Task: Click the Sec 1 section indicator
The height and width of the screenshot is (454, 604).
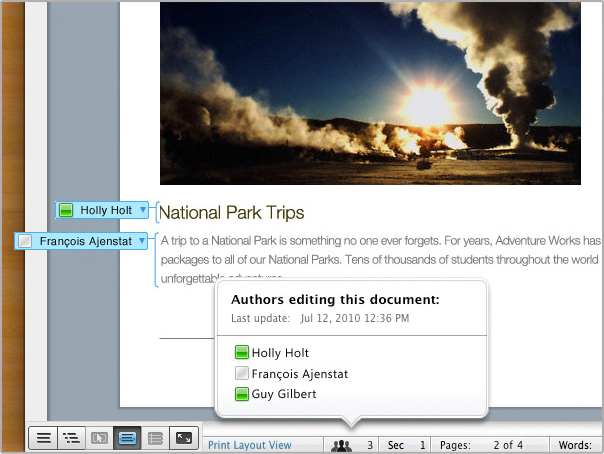Action: [406, 445]
